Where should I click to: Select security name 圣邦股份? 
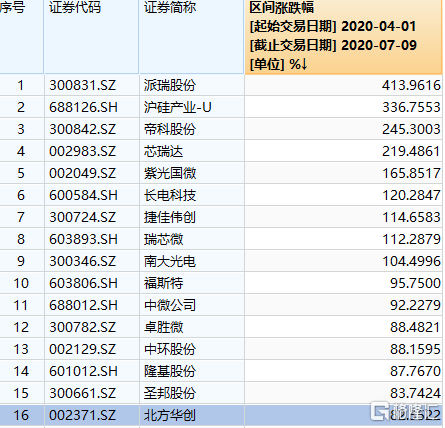(x=170, y=393)
